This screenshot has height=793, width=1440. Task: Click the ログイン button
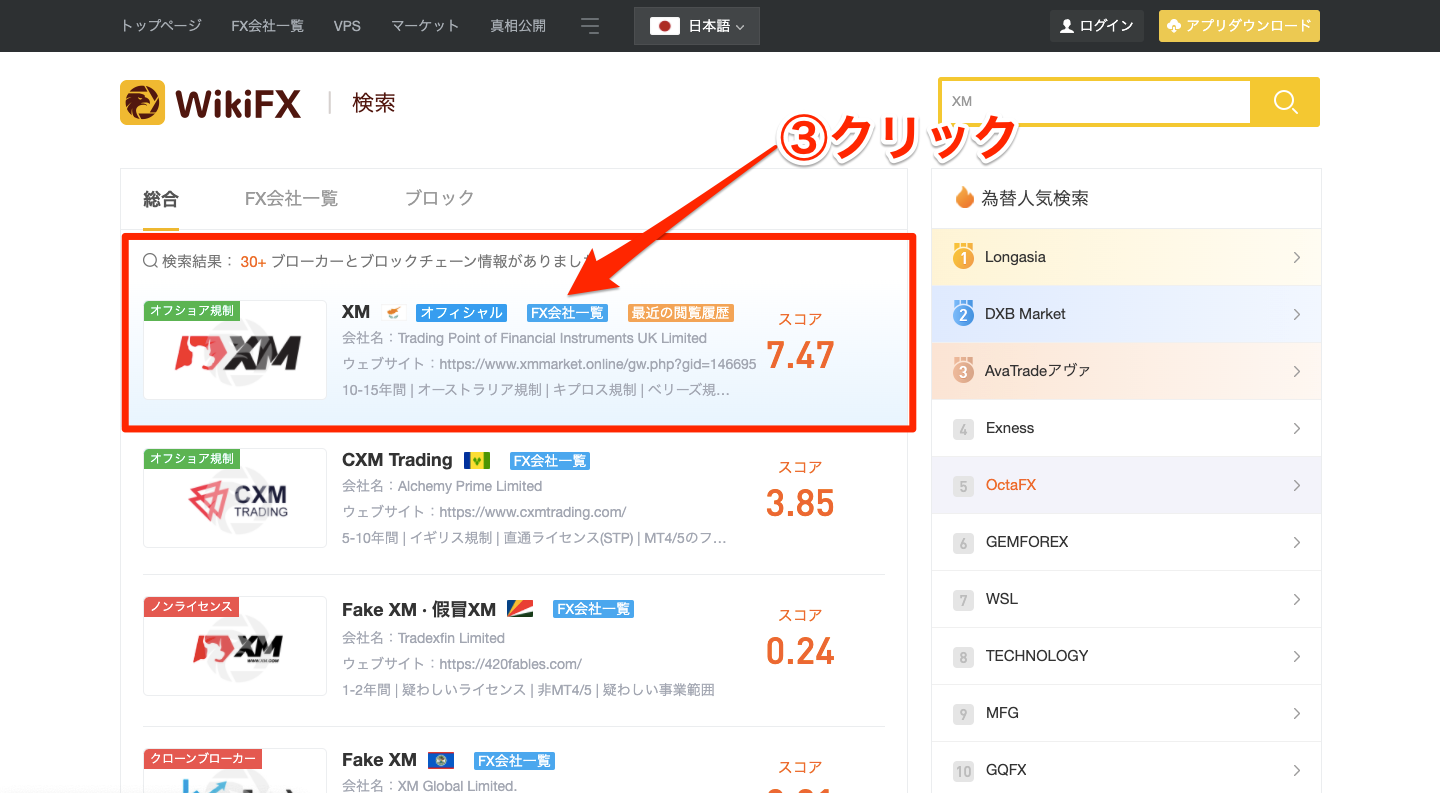1096,26
